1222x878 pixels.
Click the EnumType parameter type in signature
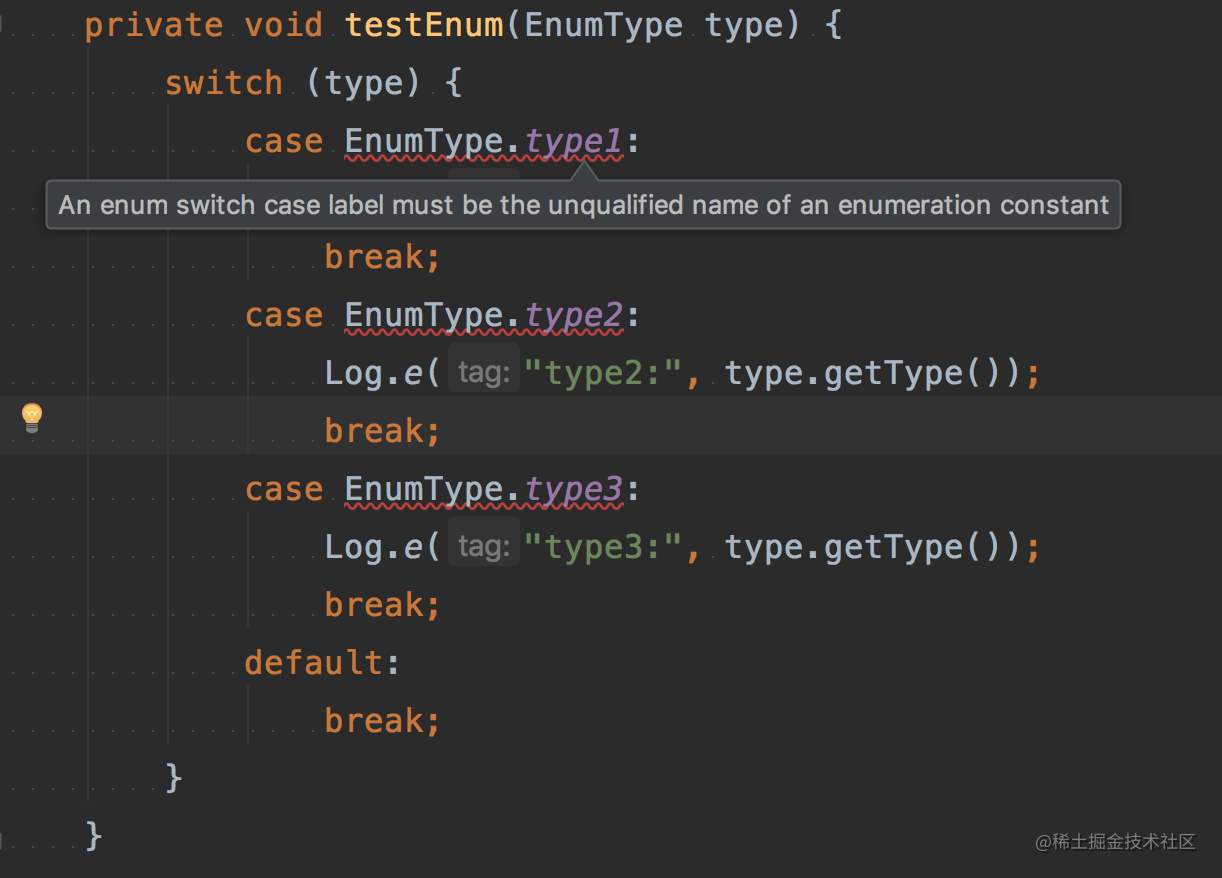[604, 25]
